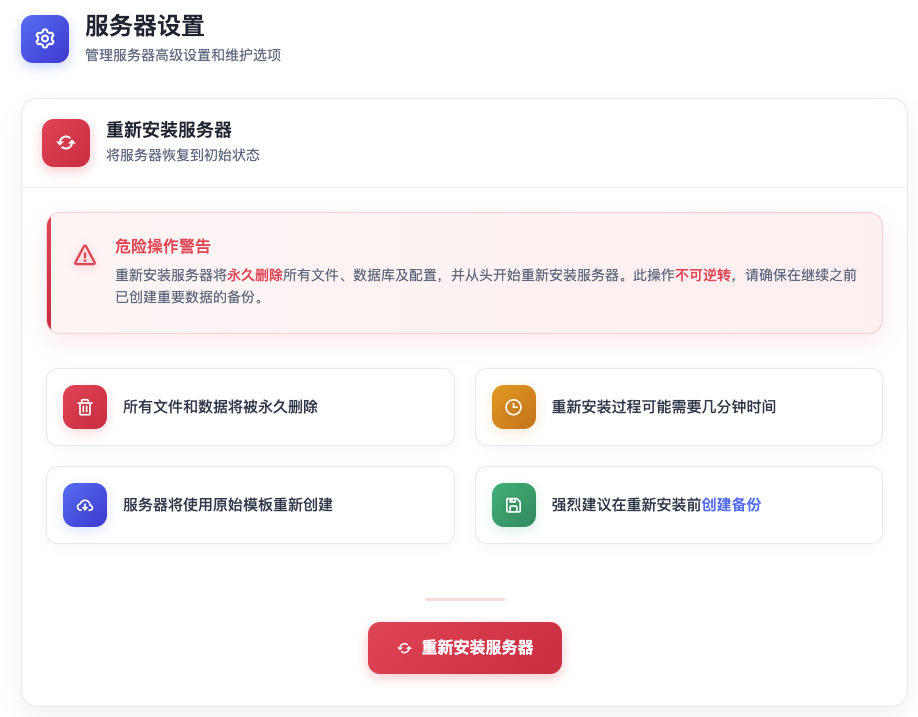Click the blue cloud download icon
The height and width of the screenshot is (717, 918).
pos(85,505)
